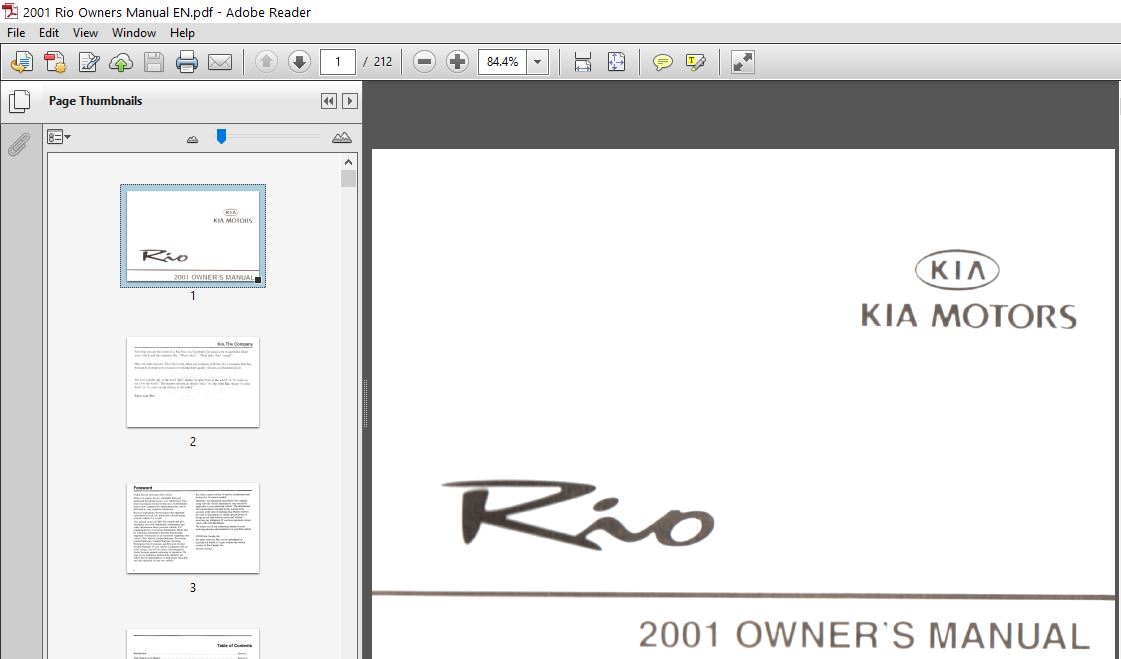Click the page number input field
The width and height of the screenshot is (1121, 659).
pos(337,62)
